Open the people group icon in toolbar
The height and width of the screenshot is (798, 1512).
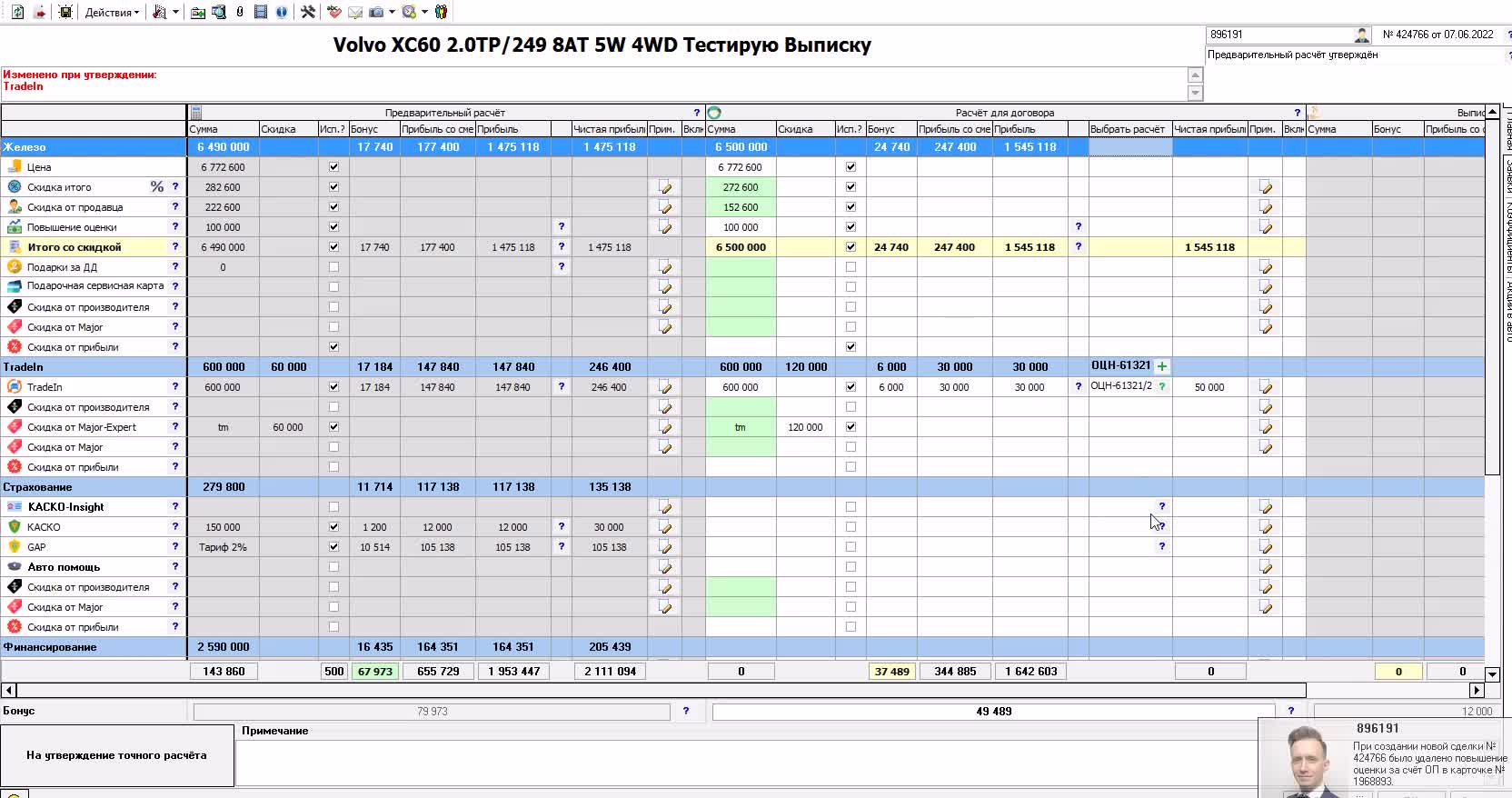(x=441, y=12)
